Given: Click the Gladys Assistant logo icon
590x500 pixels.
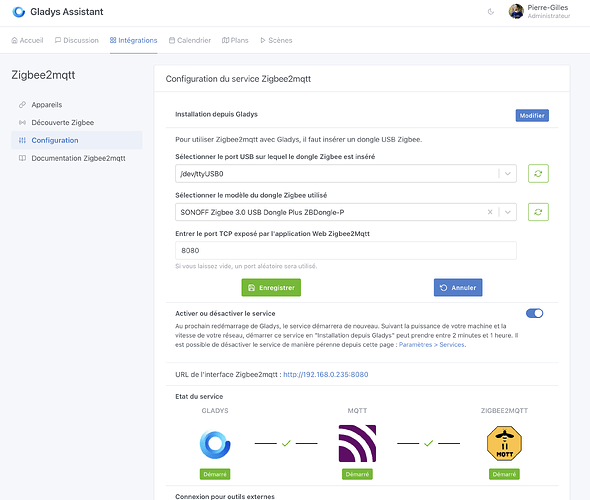Looking at the screenshot, I should point(18,12).
